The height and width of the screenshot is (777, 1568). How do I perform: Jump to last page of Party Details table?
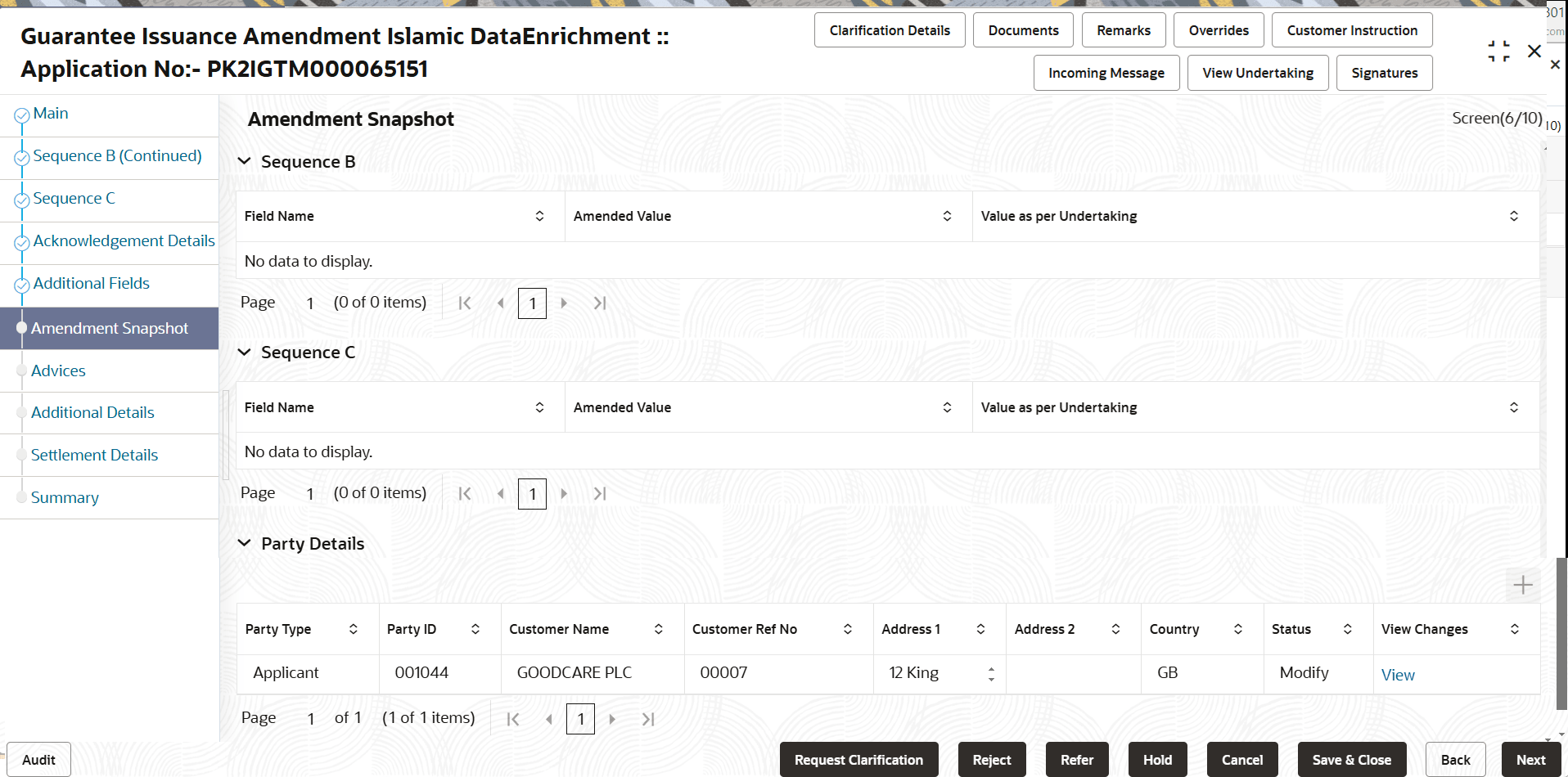[x=648, y=718]
